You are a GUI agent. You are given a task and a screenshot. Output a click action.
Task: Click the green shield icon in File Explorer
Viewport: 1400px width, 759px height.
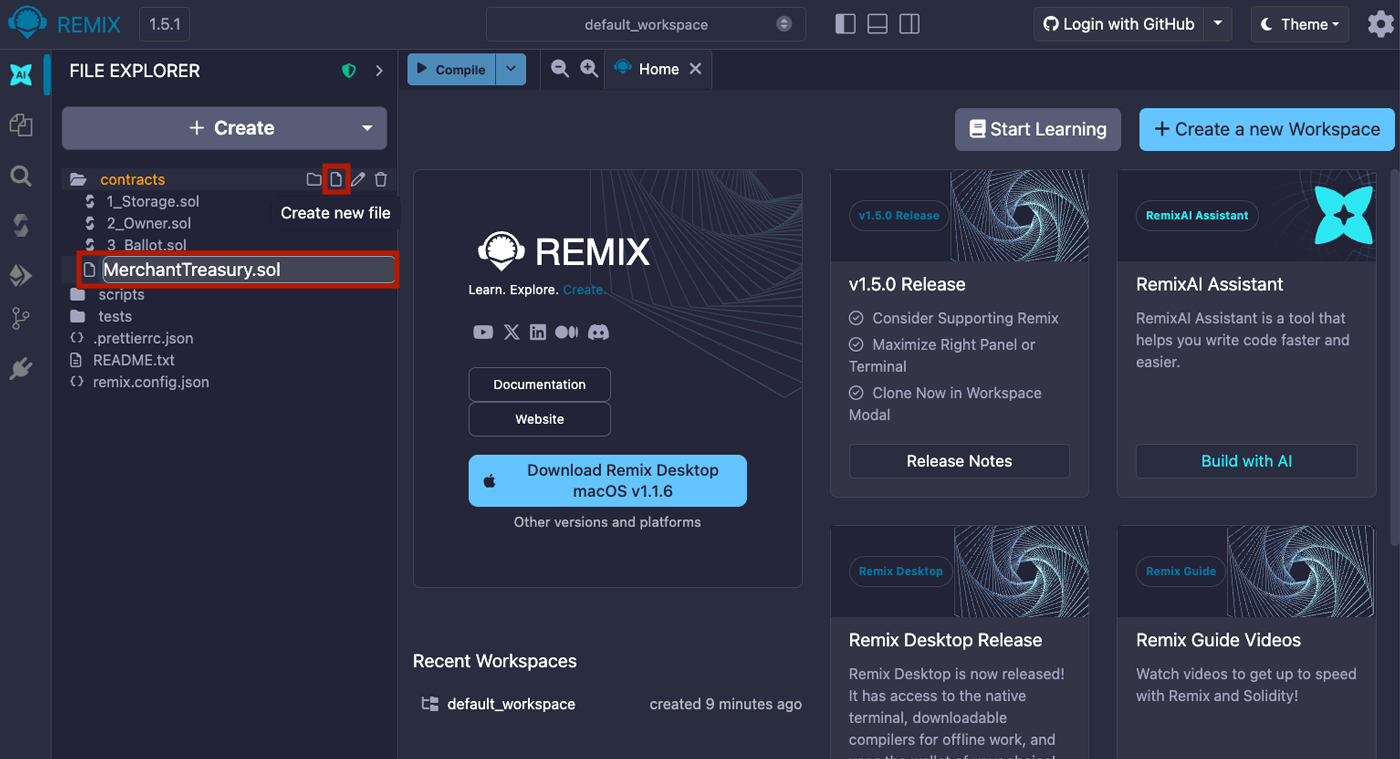tap(349, 71)
